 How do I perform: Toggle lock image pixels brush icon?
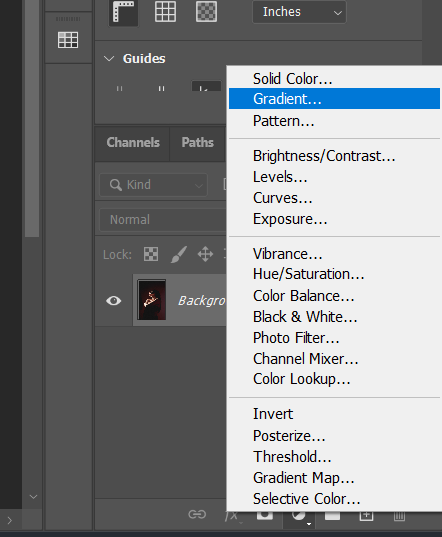(179, 254)
